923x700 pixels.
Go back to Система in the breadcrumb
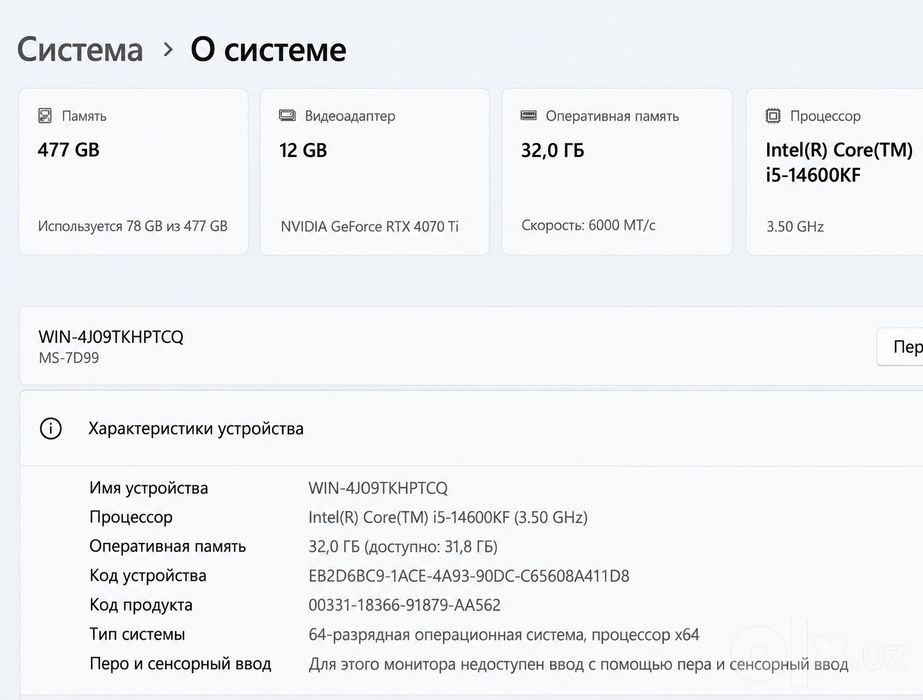(x=80, y=49)
